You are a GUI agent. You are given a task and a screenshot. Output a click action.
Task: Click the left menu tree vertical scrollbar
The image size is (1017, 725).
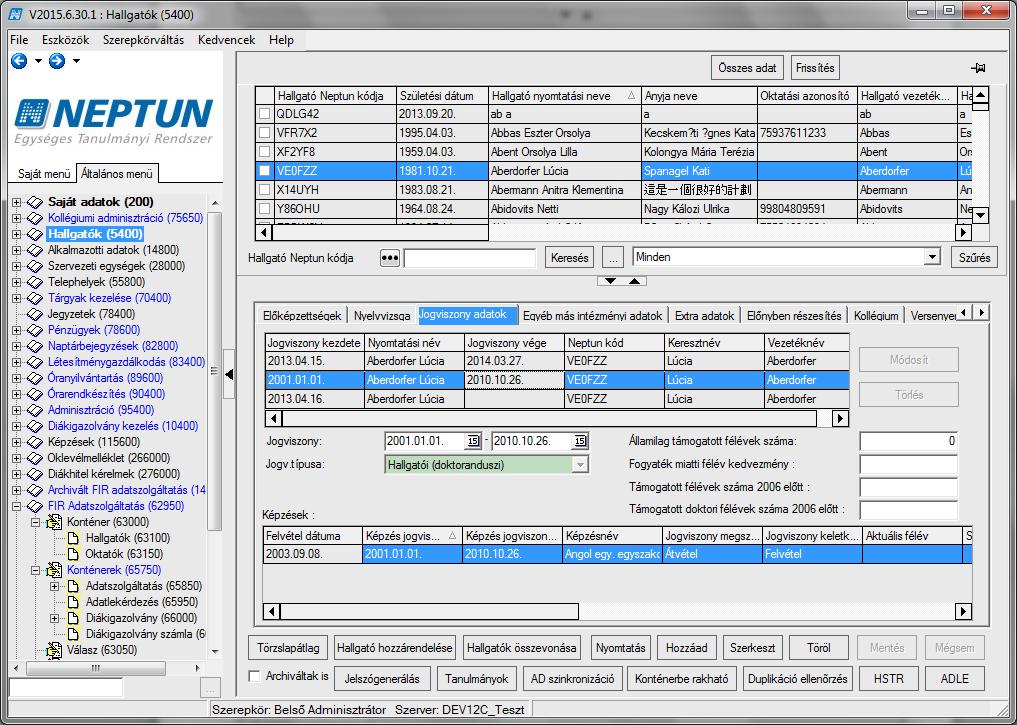tap(215, 370)
